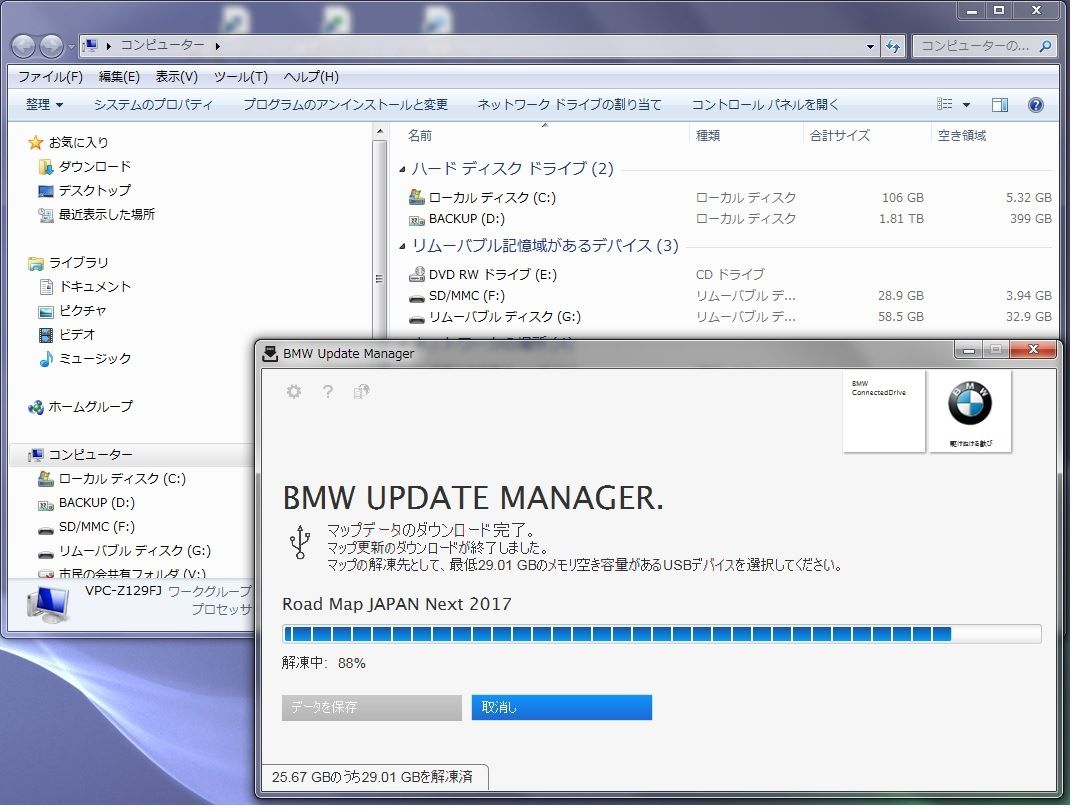Open ミュージック library in sidebar
Viewport: 1080px width, 810px height.
(85, 360)
